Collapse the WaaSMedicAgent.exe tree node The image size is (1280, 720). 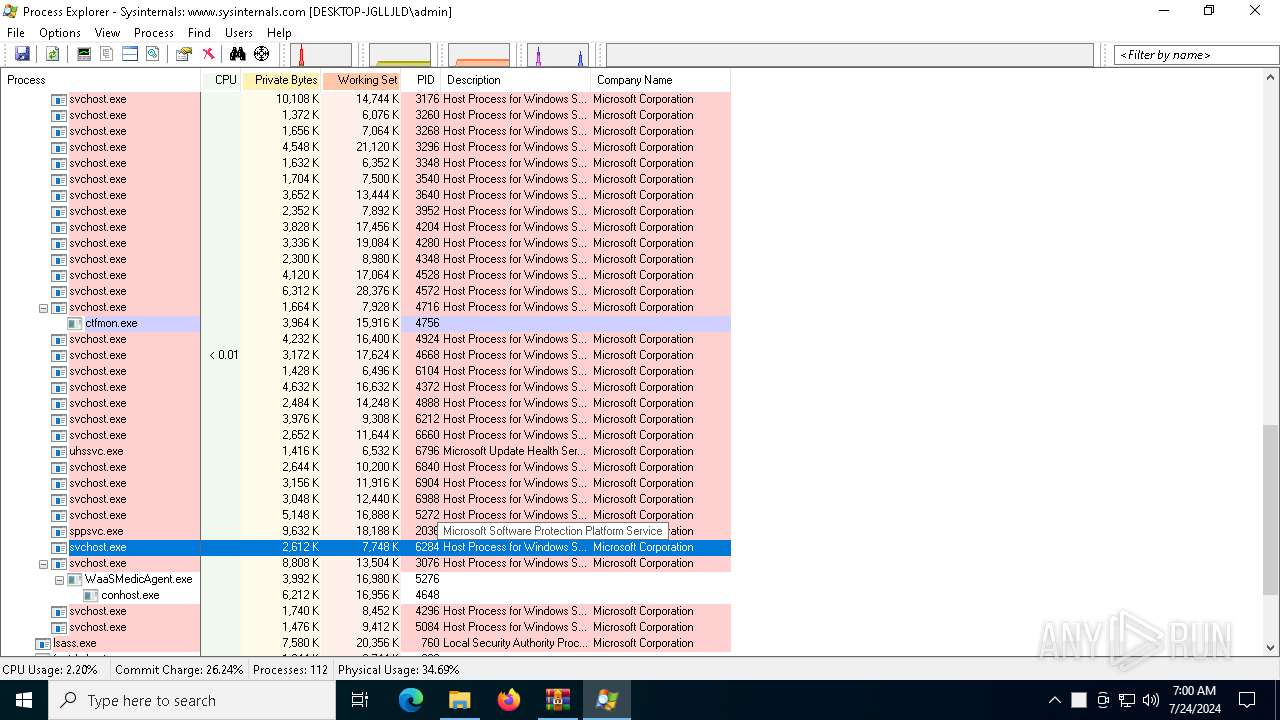59,580
